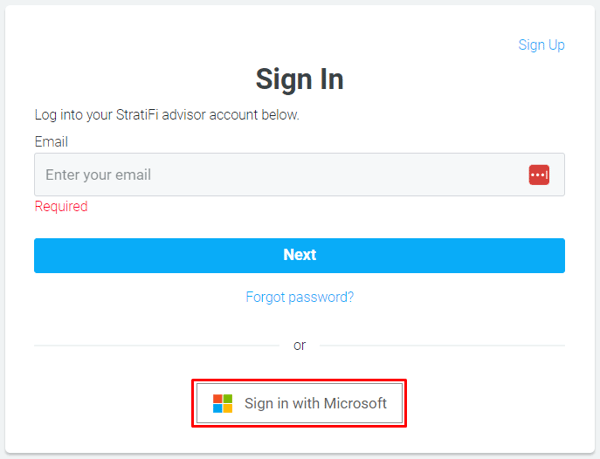Open the Sign Up link
Viewport: 600px width, 459px height.
coord(541,45)
